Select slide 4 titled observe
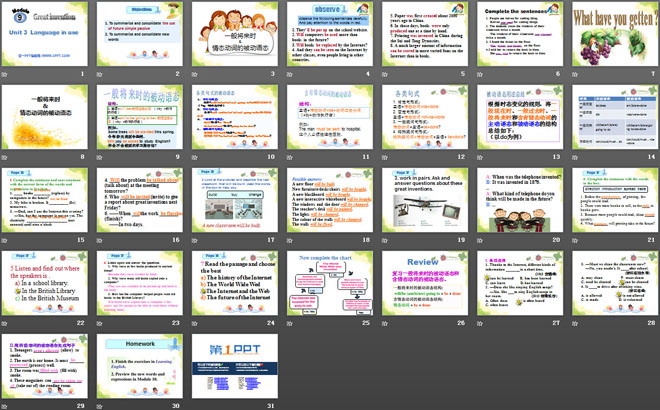This screenshot has width=660, height=410. click(330, 34)
